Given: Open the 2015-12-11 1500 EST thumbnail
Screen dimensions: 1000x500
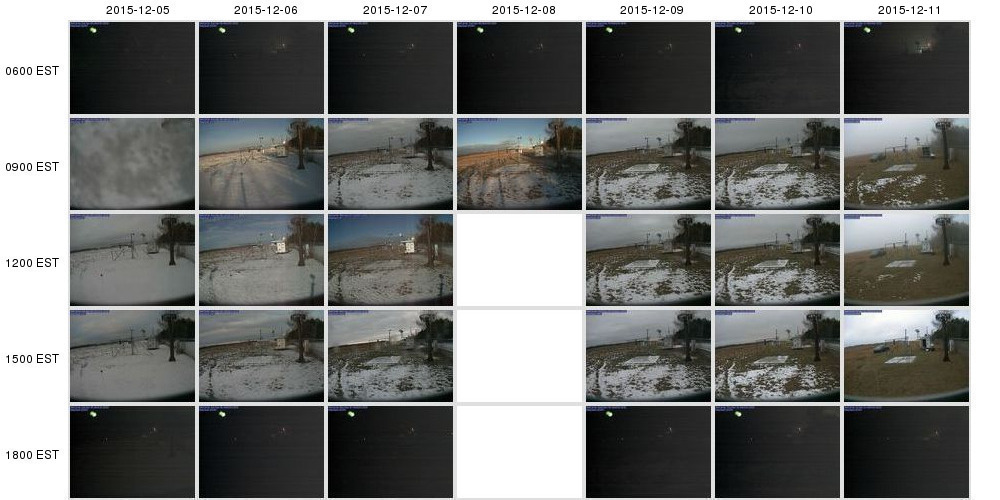Looking at the screenshot, I should (906, 356).
